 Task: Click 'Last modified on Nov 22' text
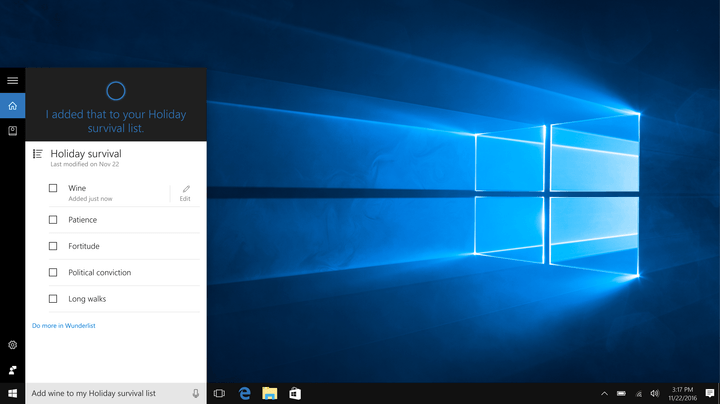pyautogui.click(x=85, y=164)
